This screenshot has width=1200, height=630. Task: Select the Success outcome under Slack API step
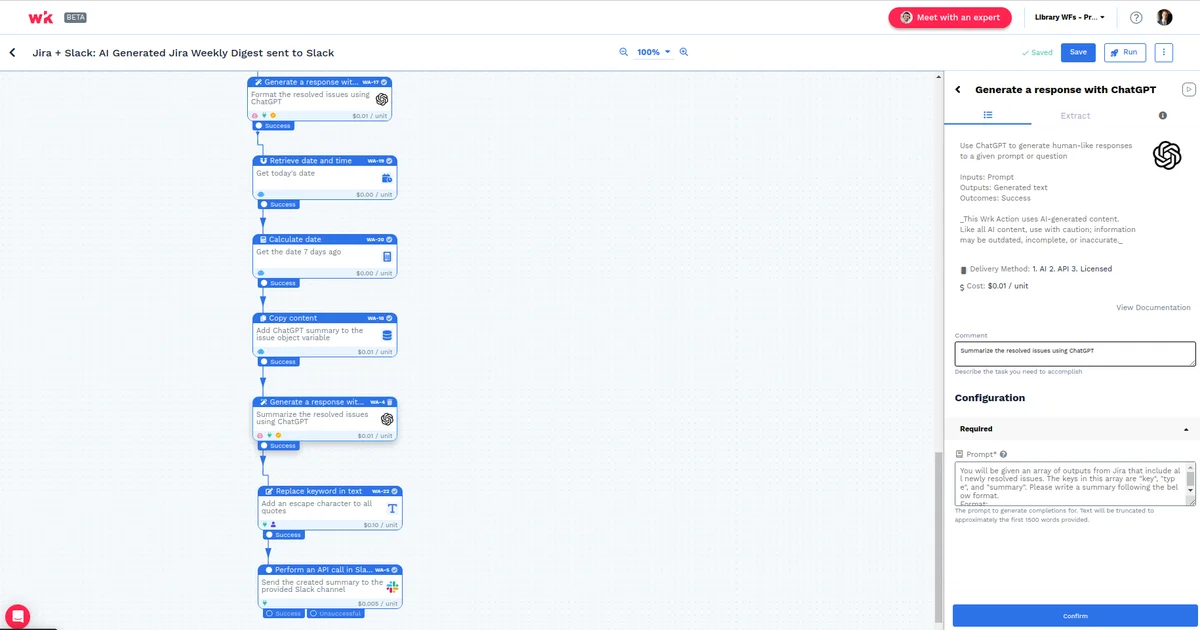tap(283, 613)
